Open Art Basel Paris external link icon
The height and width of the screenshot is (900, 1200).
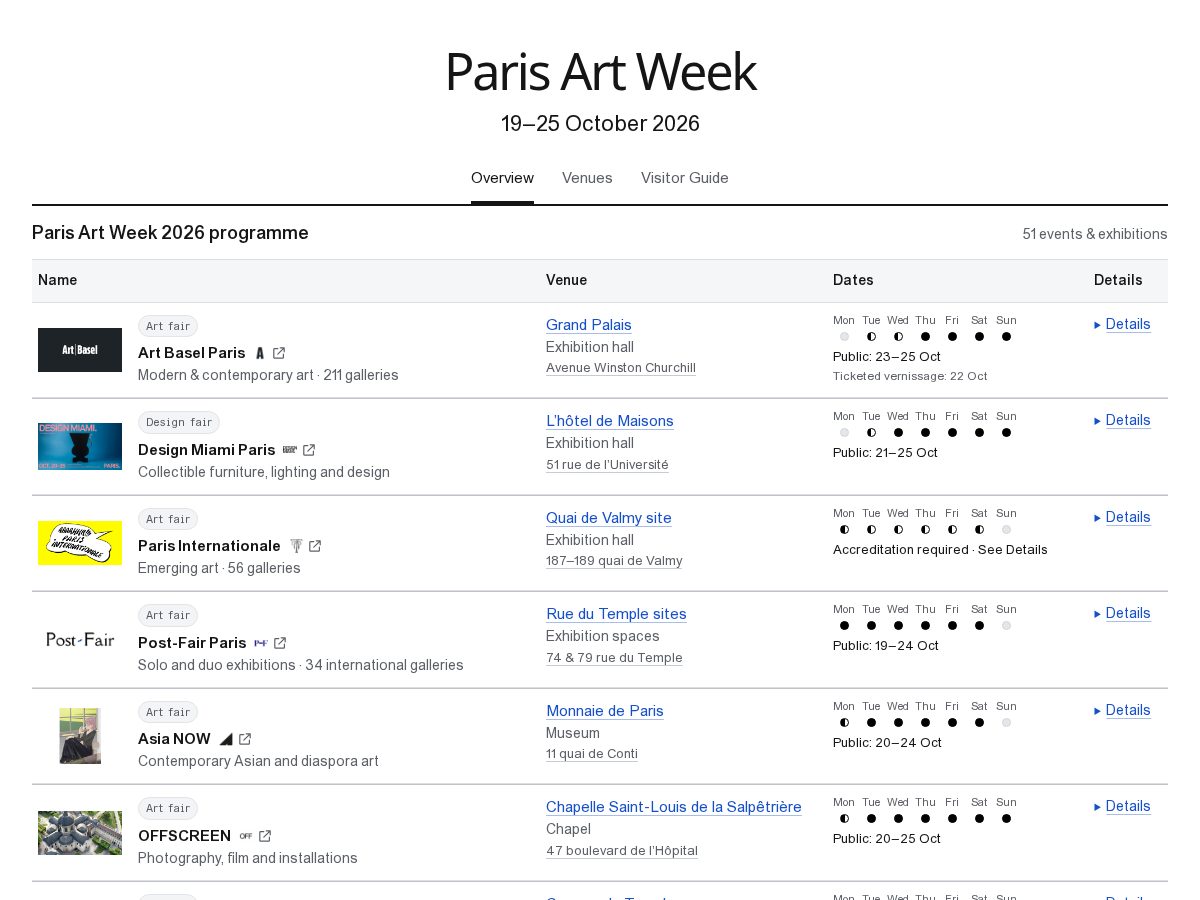click(x=279, y=353)
